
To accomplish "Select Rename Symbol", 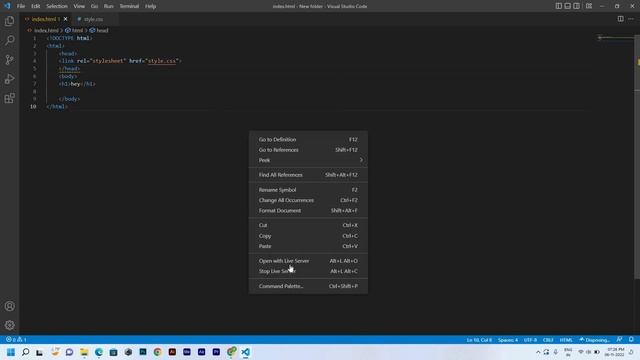I will pyautogui.click(x=308, y=190).
